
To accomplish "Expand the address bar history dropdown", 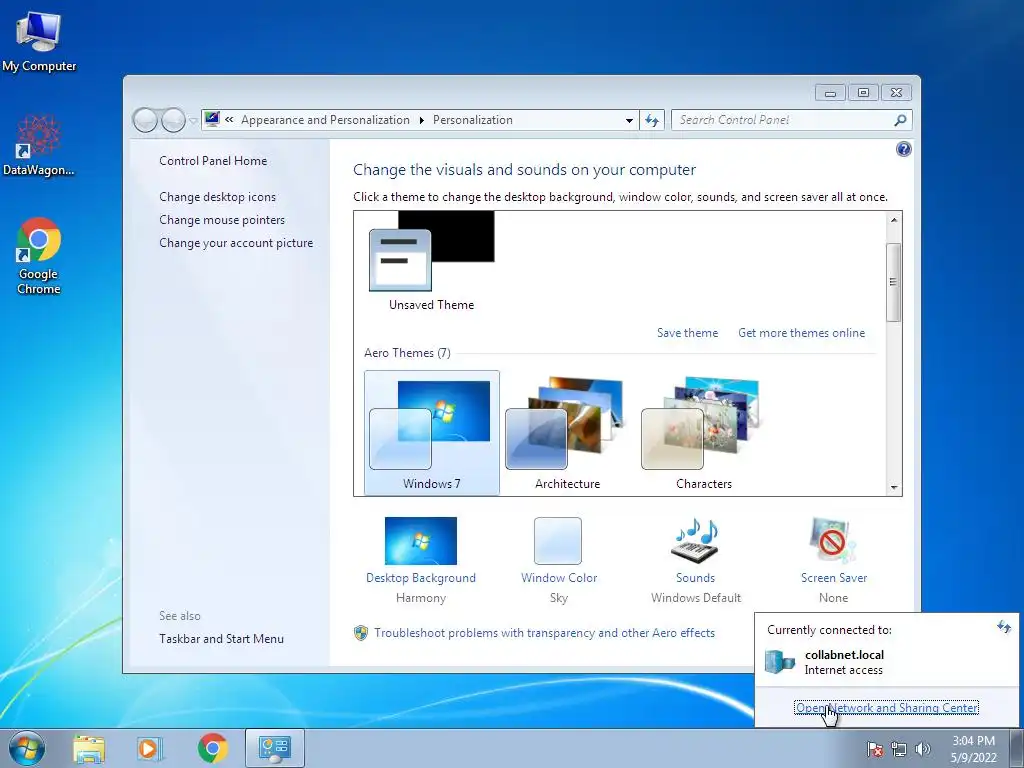I will 629,120.
